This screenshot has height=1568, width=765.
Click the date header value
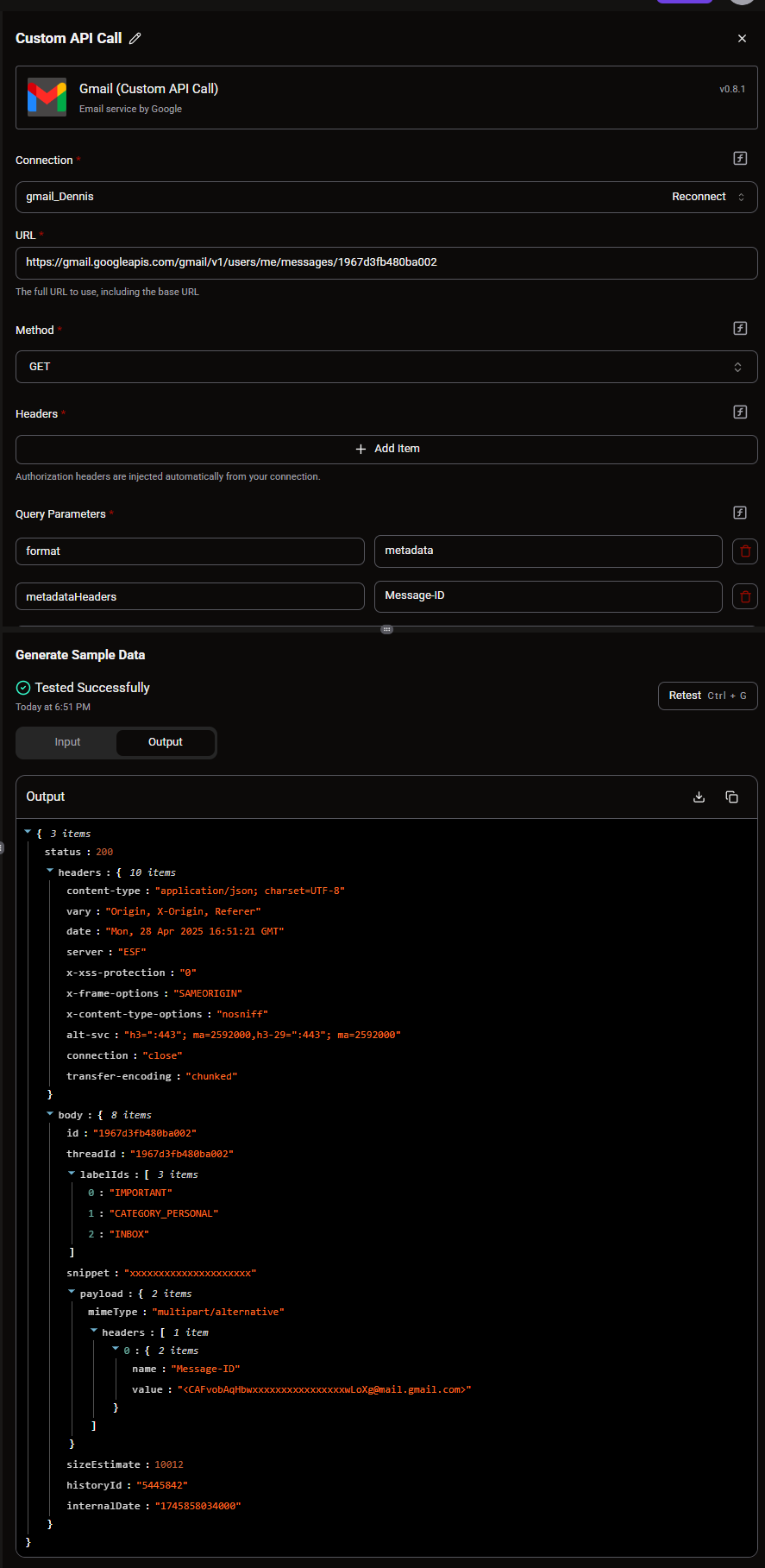[x=195, y=932]
